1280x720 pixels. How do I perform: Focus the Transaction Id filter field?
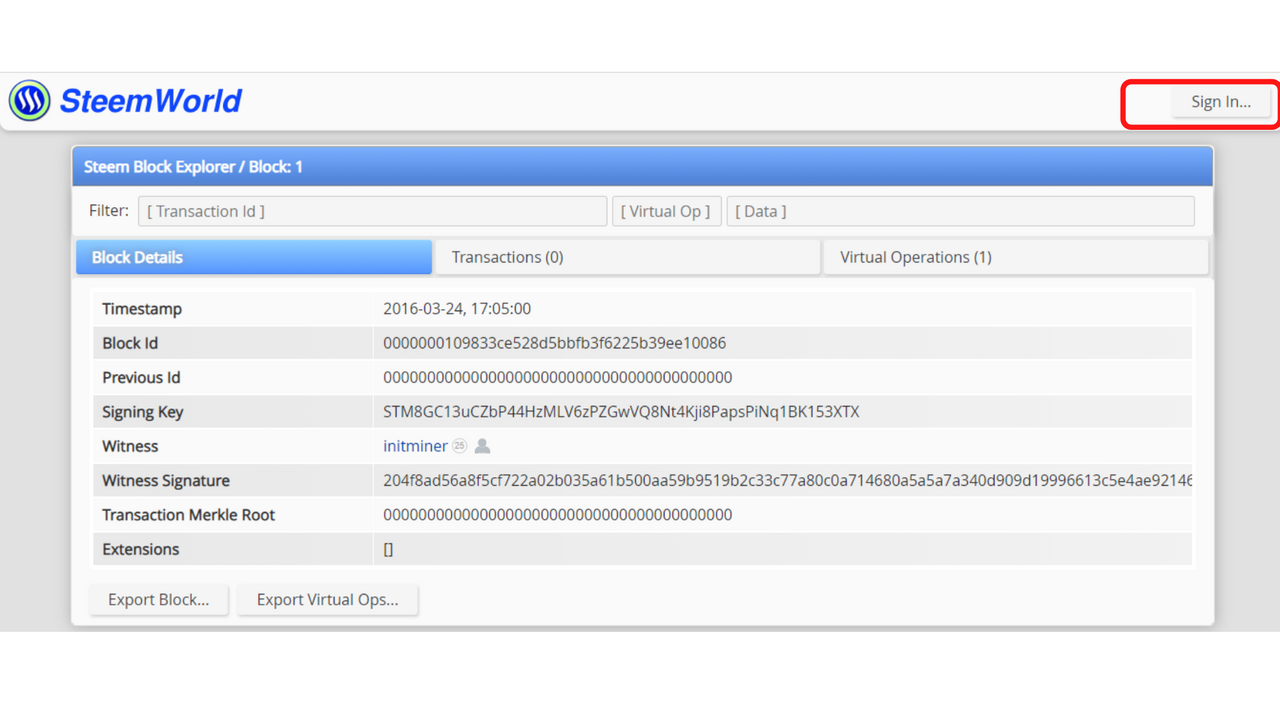372,211
